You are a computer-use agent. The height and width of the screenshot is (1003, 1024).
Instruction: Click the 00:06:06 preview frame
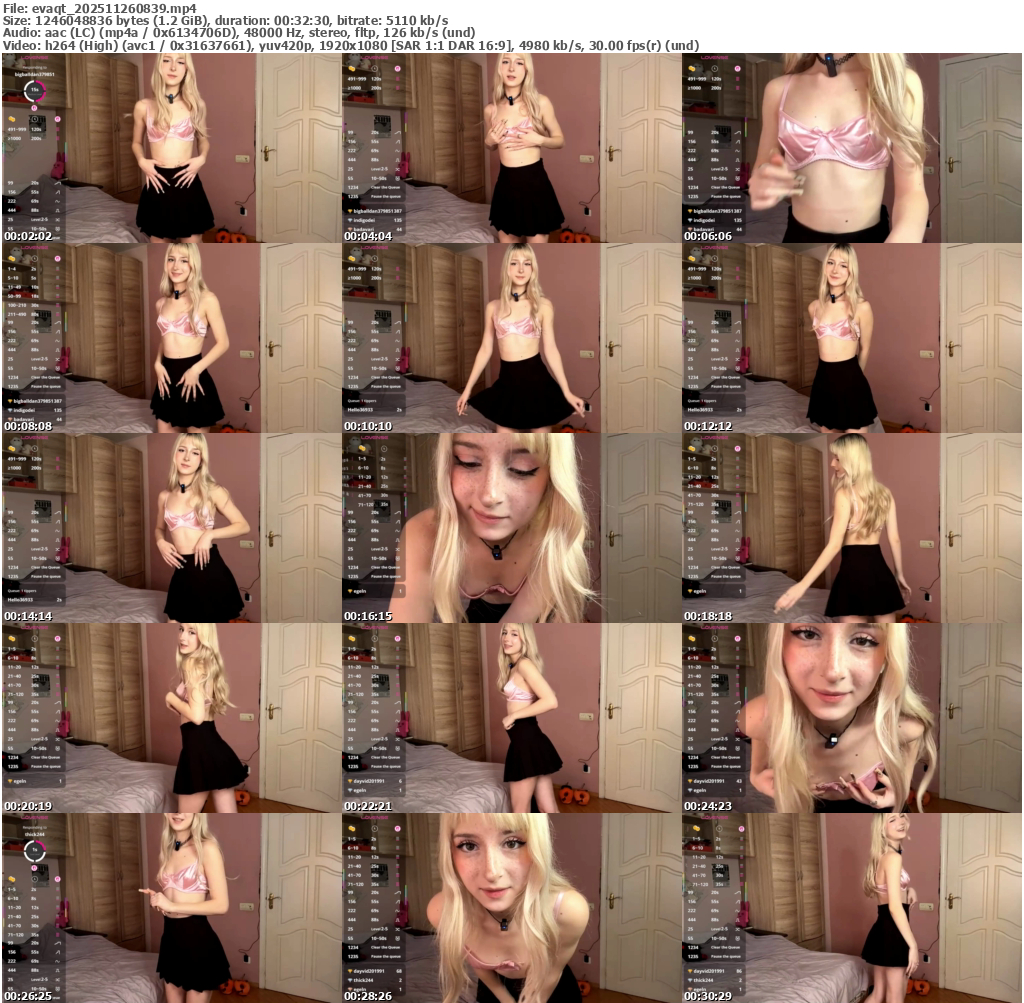click(852, 148)
